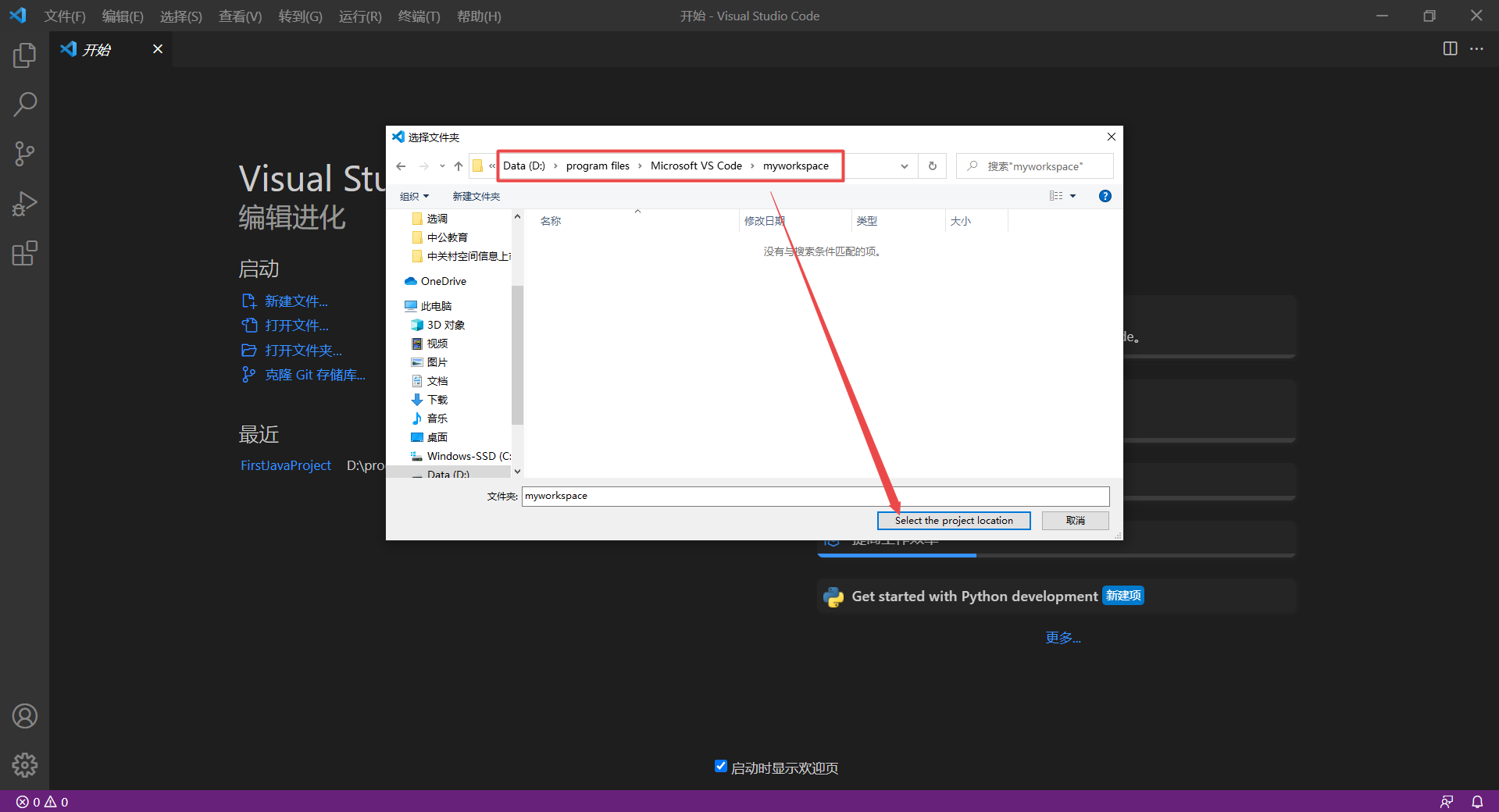Open the Explorer view in activity bar
The height and width of the screenshot is (812, 1499).
click(x=24, y=55)
